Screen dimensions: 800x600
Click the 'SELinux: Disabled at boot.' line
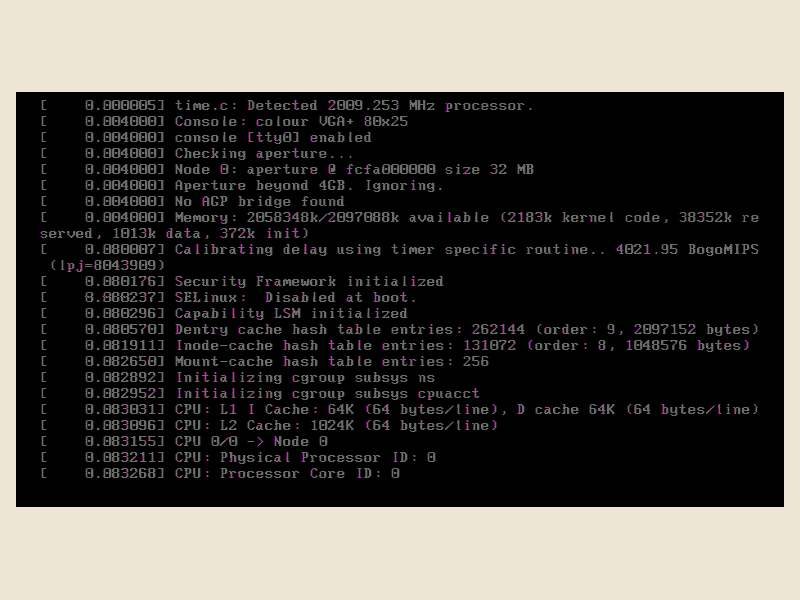[x=229, y=297]
